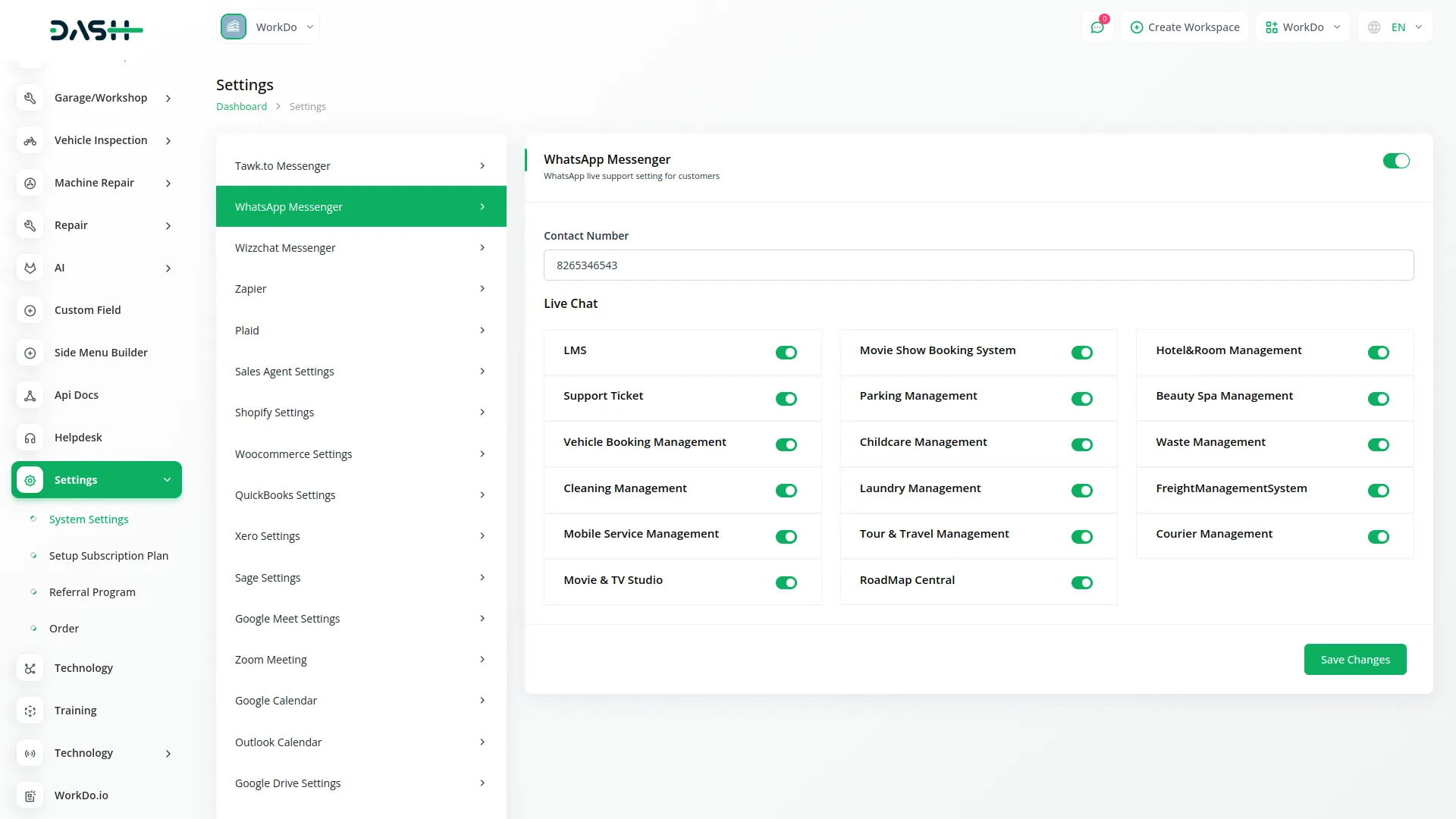
Task: Click the Garage/Workshop wrench icon
Action: [x=30, y=98]
